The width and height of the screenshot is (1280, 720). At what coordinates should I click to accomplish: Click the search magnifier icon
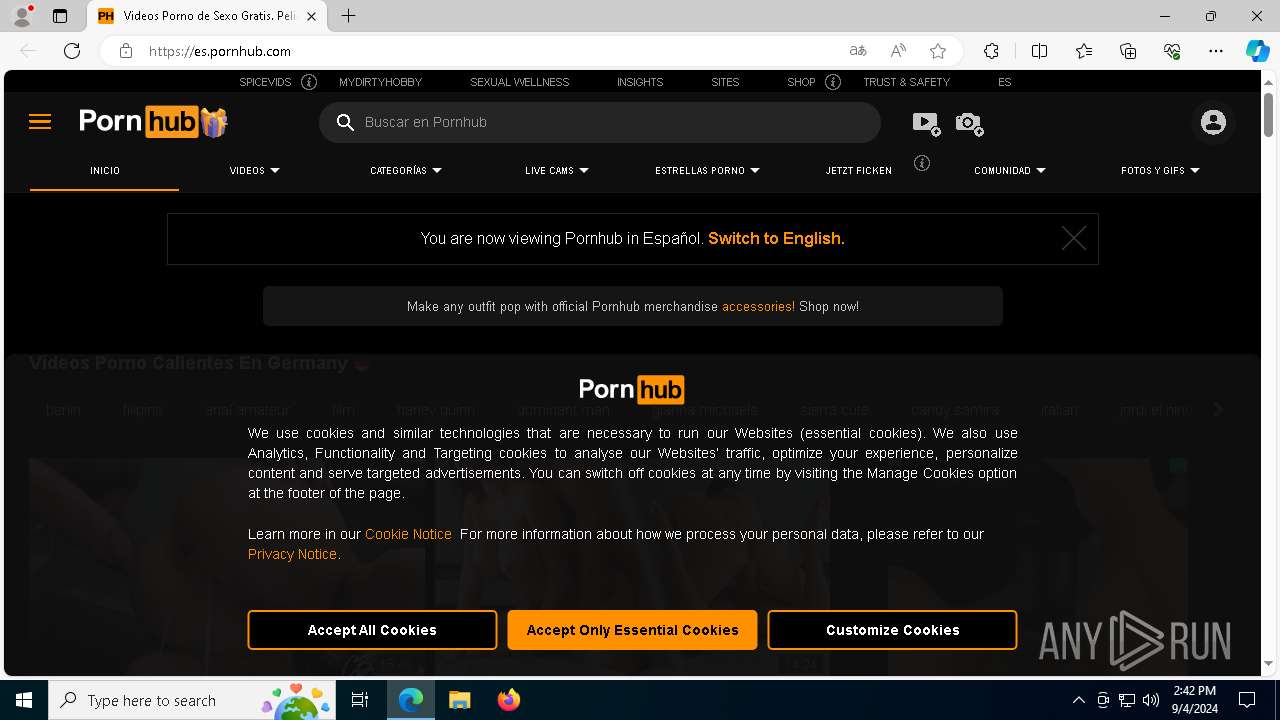coord(345,122)
